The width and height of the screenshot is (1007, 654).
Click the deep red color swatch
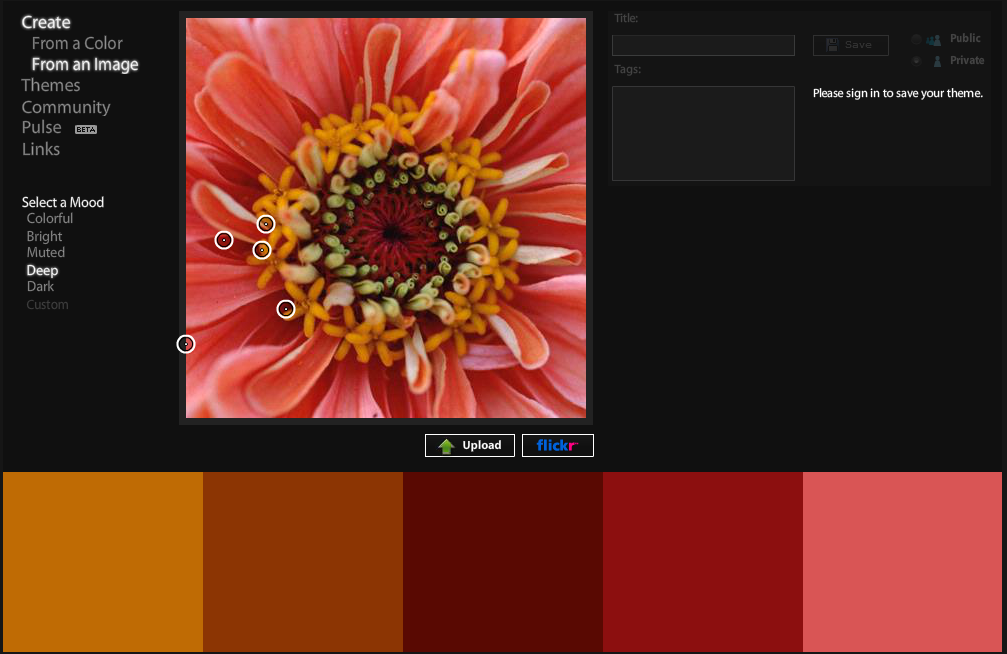pyautogui.click(x=703, y=562)
